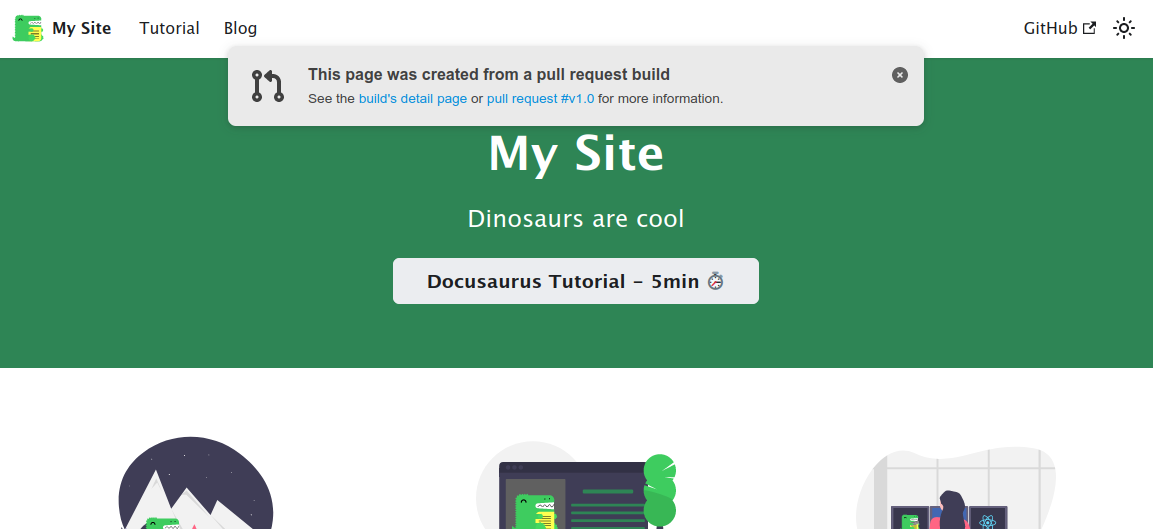Click the large 'My Site' hero heading

point(576,154)
